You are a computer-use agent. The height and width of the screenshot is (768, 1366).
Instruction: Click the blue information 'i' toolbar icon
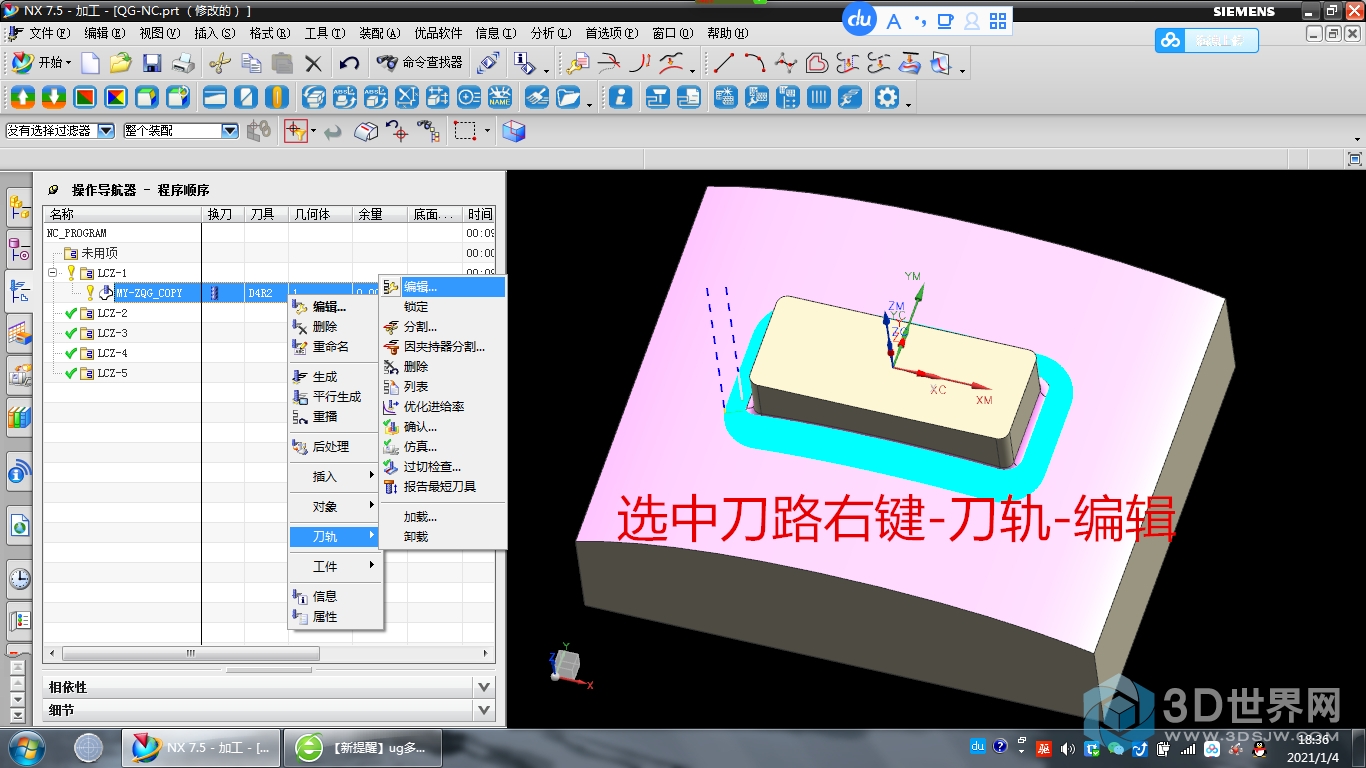pyautogui.click(x=621, y=97)
